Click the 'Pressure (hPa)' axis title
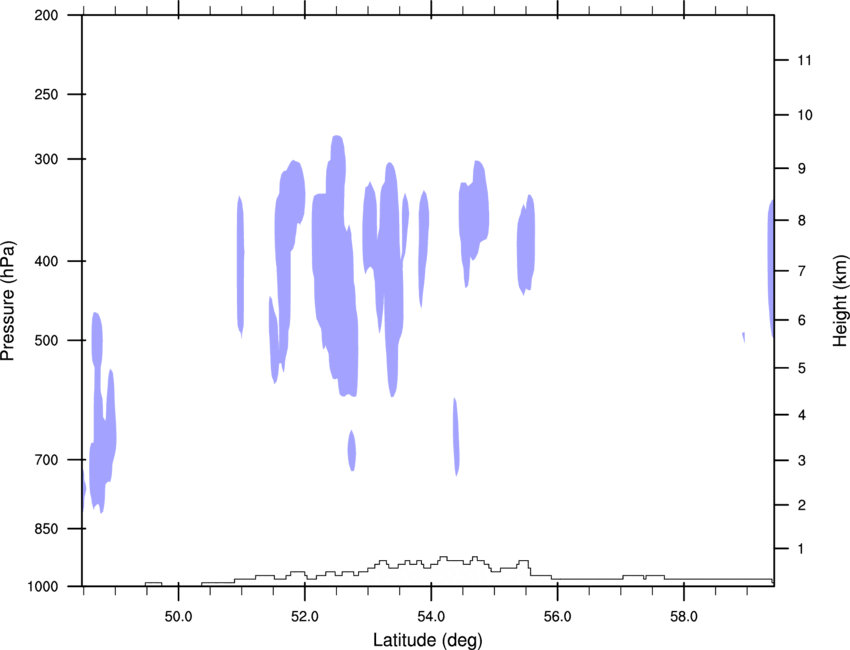This screenshot has height=650, width=850. point(8,301)
